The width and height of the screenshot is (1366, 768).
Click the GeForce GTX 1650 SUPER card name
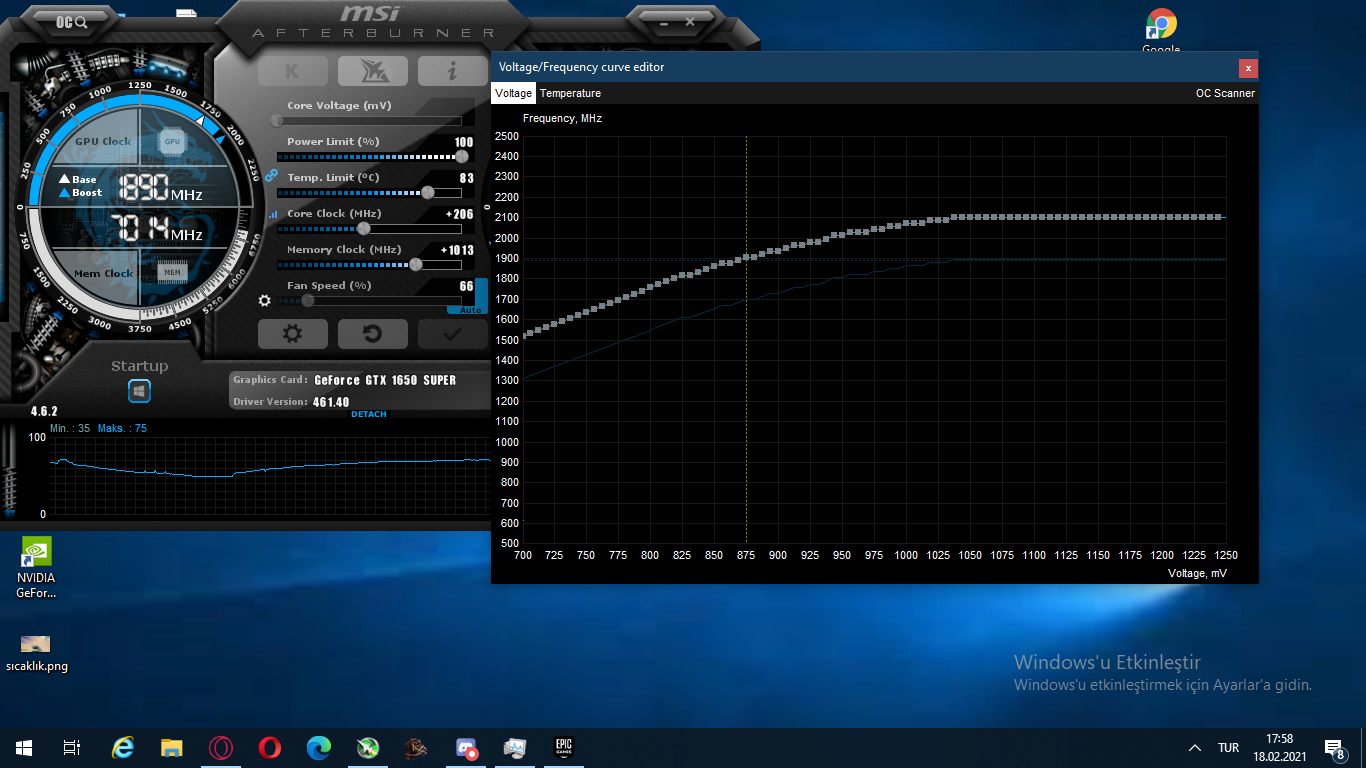(385, 380)
